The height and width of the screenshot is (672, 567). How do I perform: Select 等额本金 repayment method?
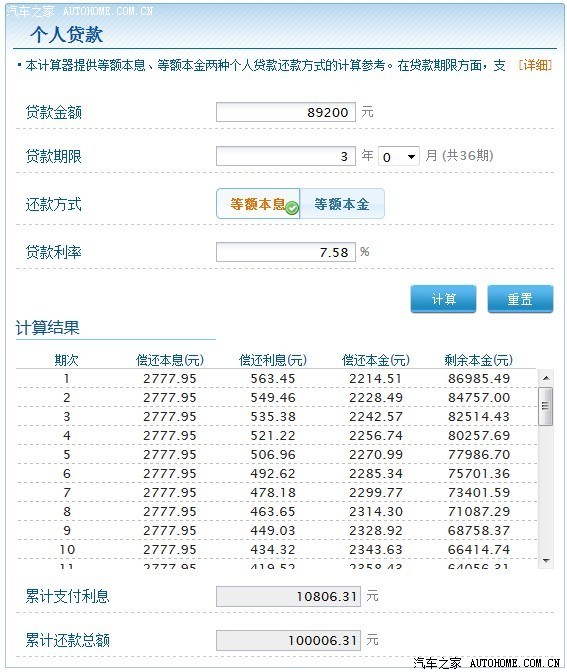coord(342,204)
